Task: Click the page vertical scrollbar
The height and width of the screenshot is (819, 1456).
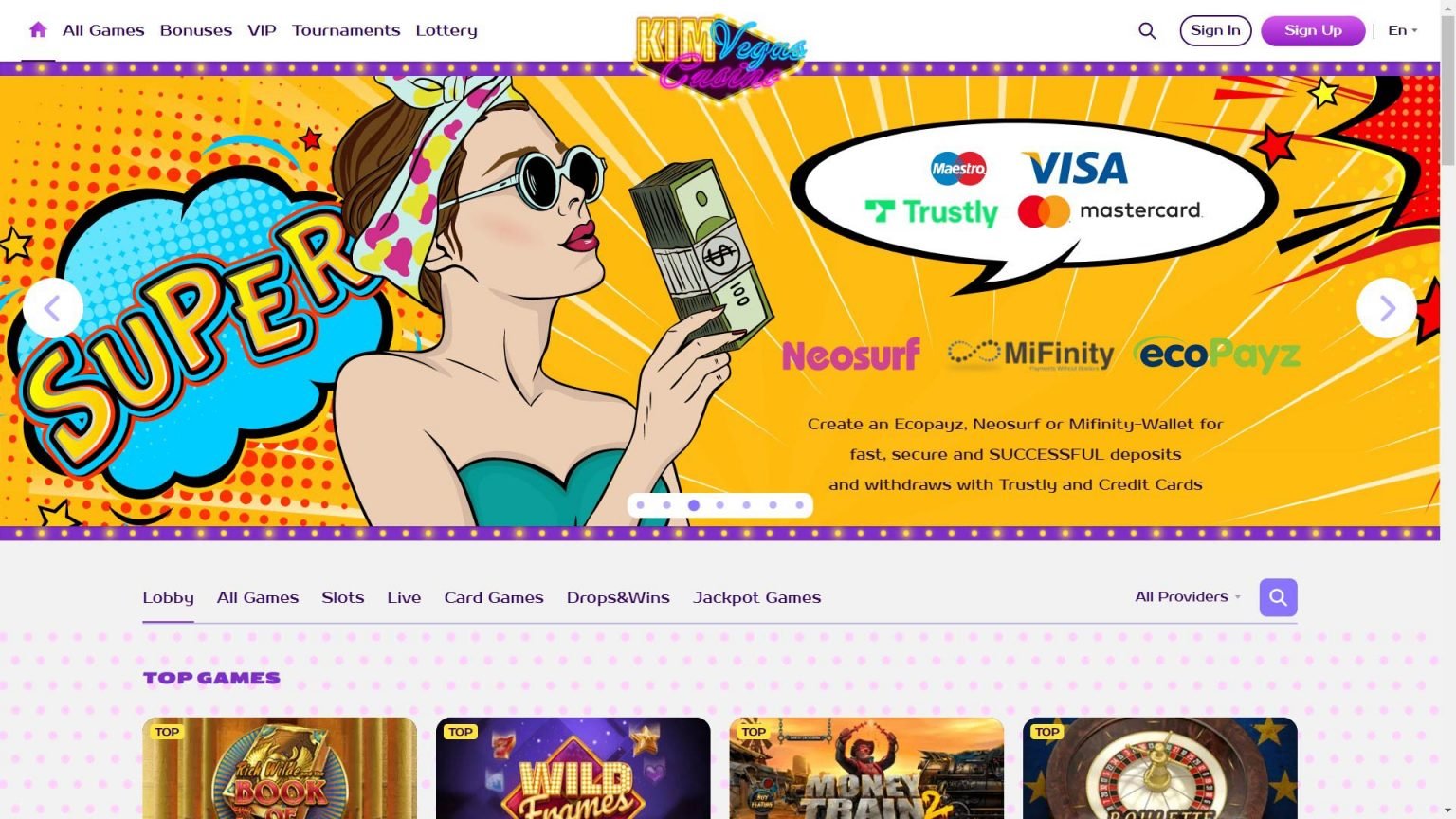Action: (1447, 409)
